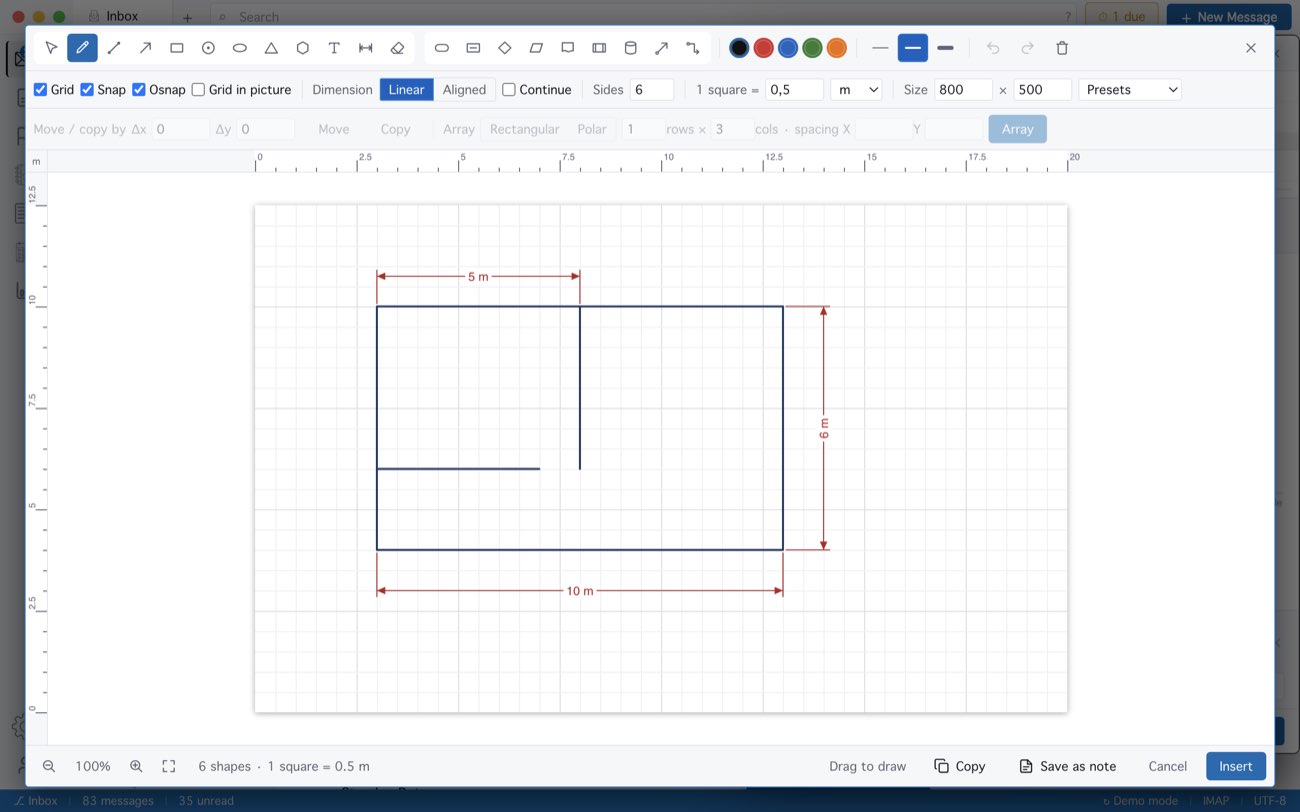Pick the ellipse shape tool
The width and height of the screenshot is (1300, 812).
pyautogui.click(x=240, y=48)
